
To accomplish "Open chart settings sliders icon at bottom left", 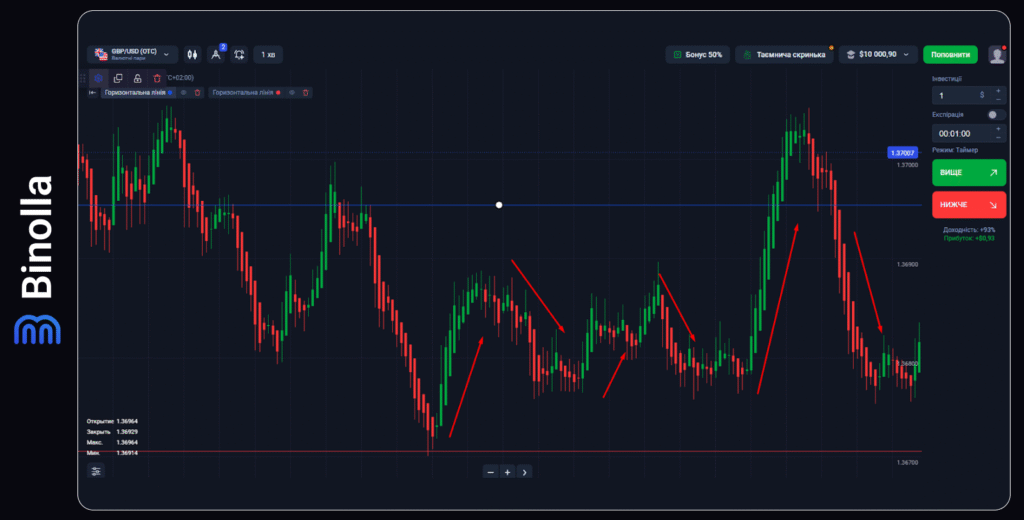I will pyautogui.click(x=96, y=471).
